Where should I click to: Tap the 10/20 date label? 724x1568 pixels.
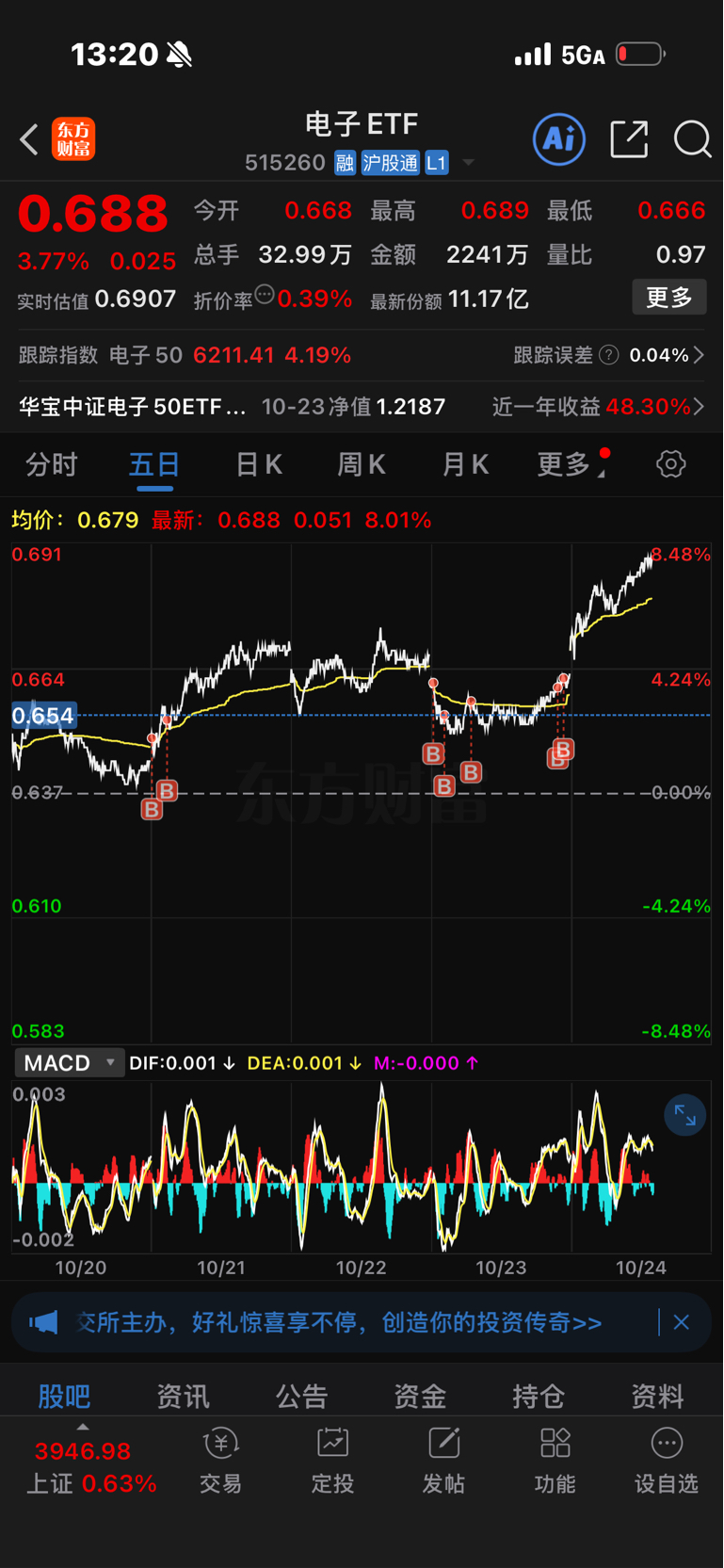[x=81, y=1268]
